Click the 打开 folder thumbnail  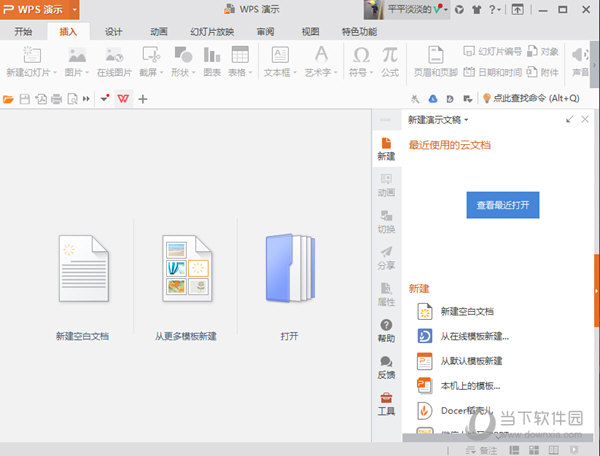[x=290, y=268]
